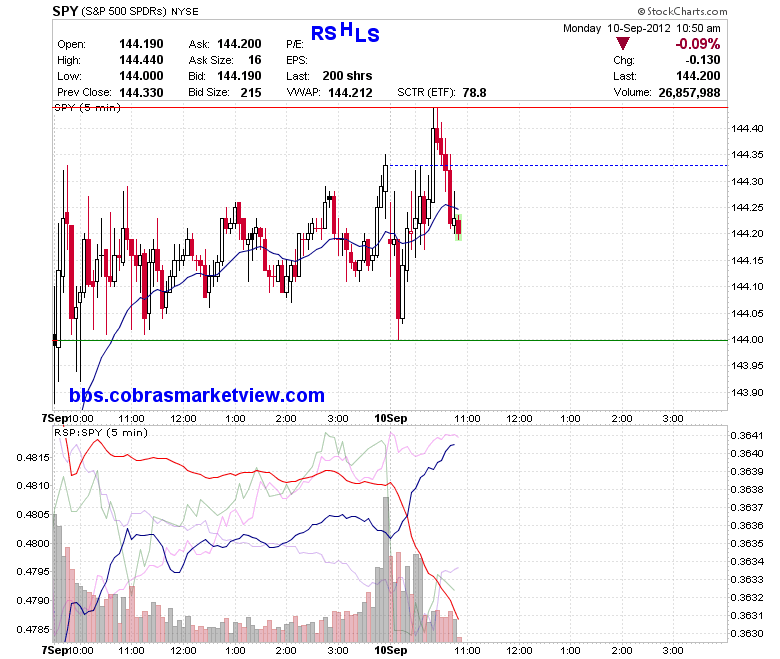Click the red down-triangle change indicator
780x659 pixels.
[x=622, y=43]
